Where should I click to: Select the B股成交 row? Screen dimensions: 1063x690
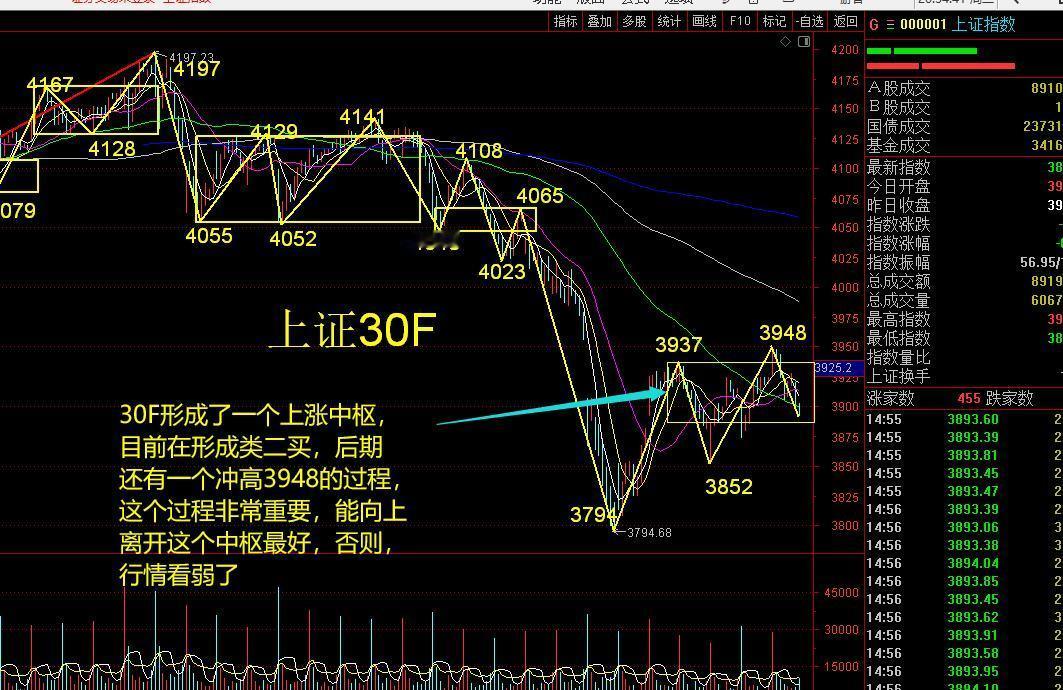pyautogui.click(x=964, y=107)
